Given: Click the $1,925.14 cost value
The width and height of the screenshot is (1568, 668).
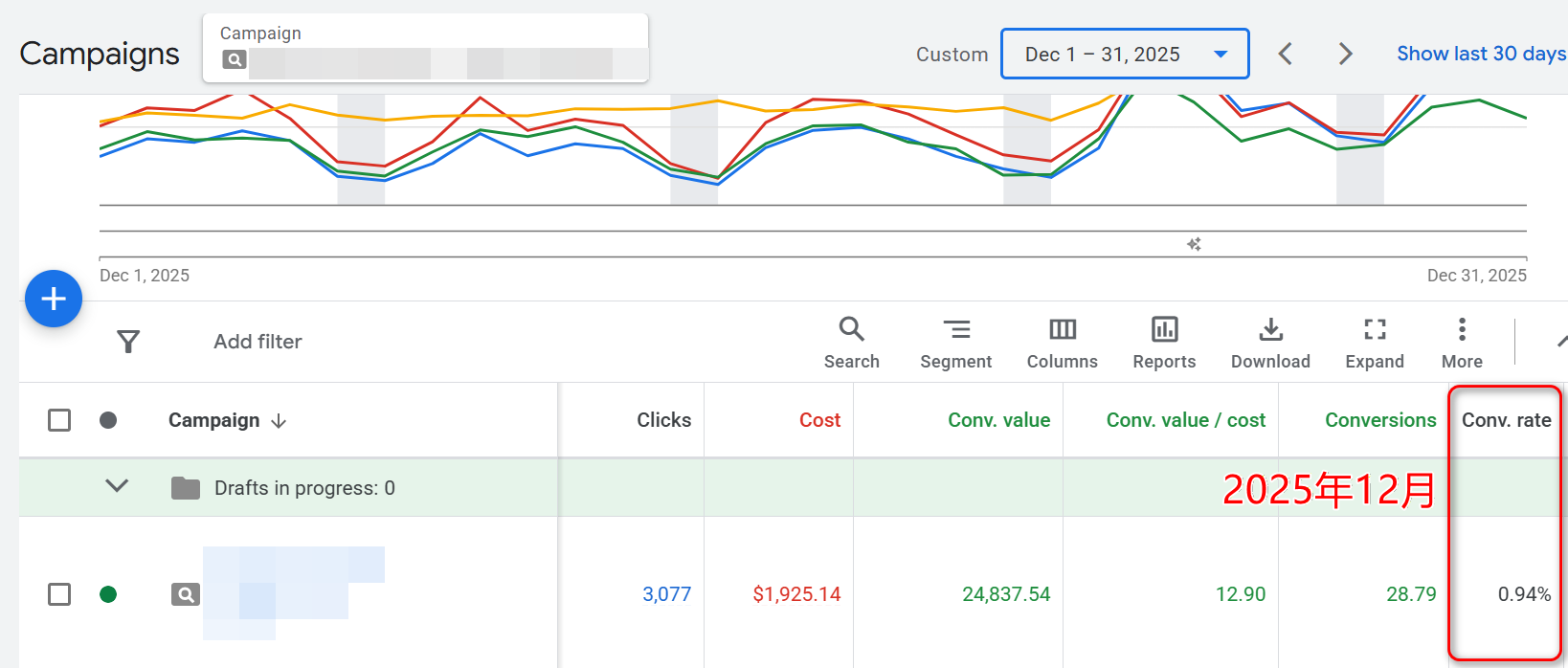Looking at the screenshot, I should pos(796,594).
